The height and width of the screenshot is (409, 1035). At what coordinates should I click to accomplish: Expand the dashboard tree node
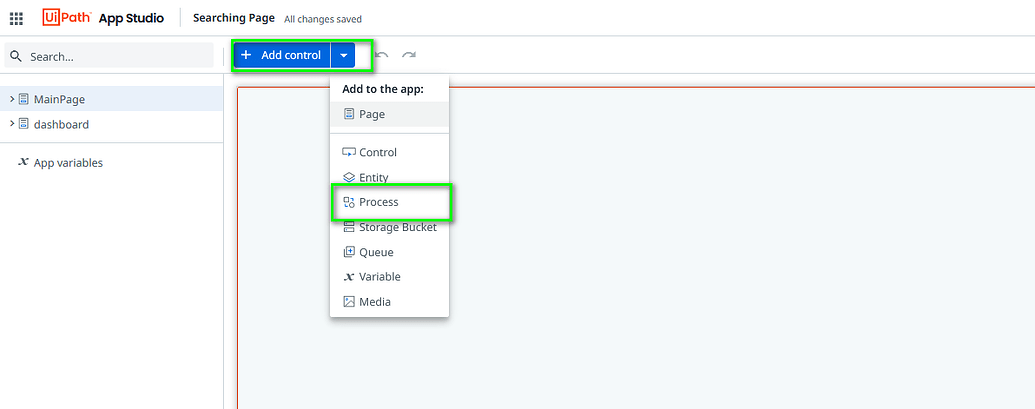click(11, 124)
